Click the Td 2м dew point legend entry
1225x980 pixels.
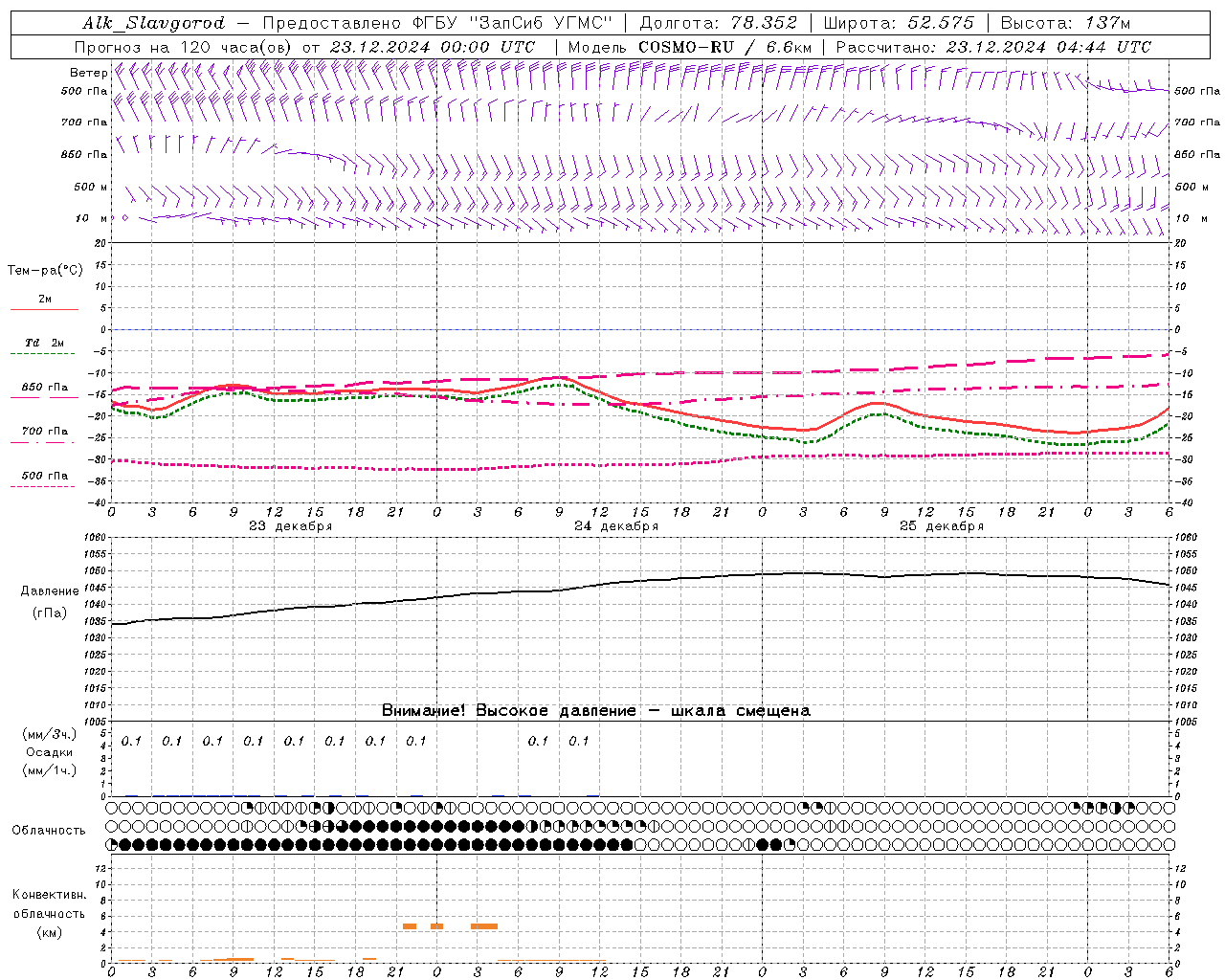point(44,343)
